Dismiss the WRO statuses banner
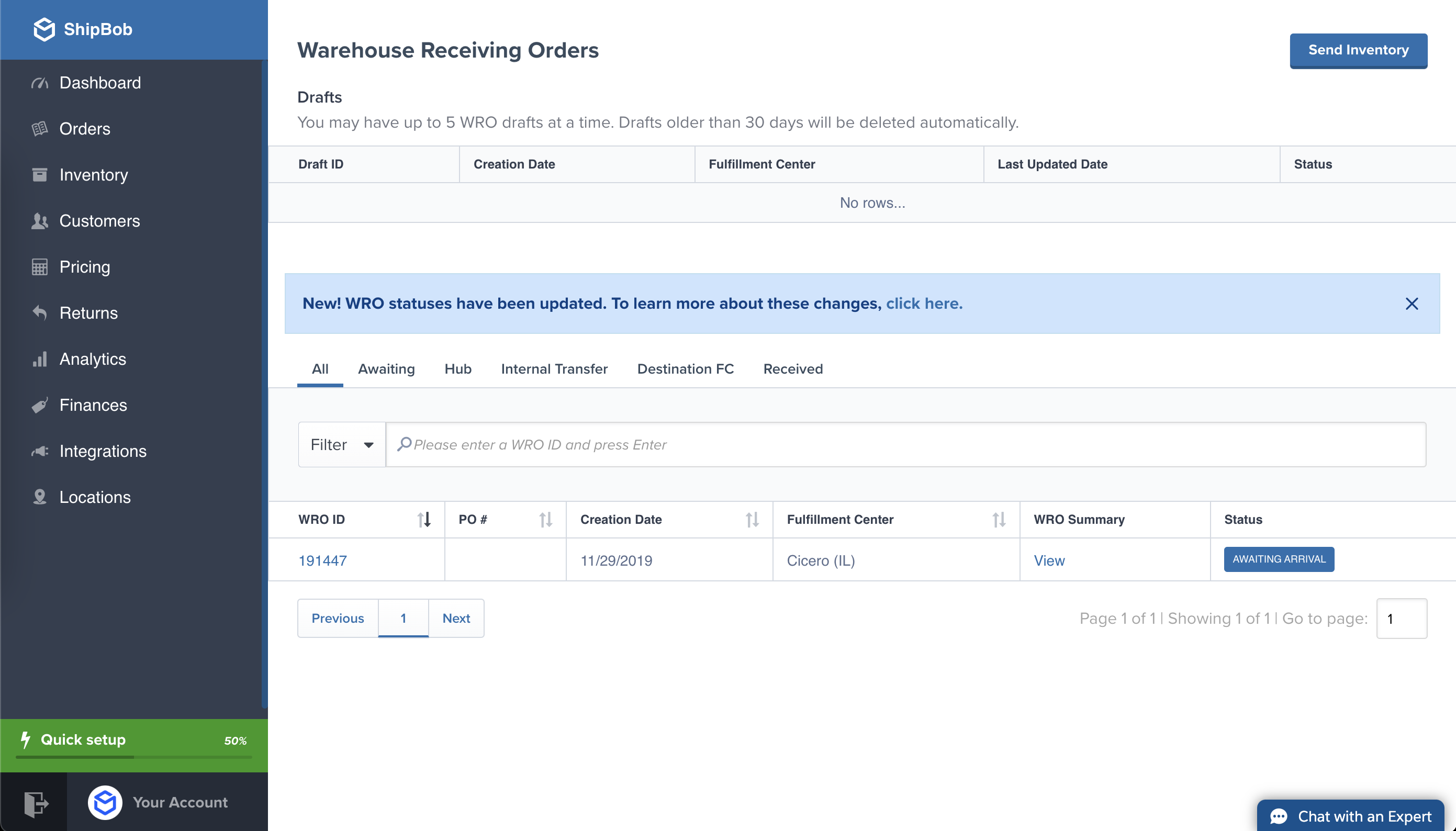Image resolution: width=1456 pixels, height=831 pixels. pos(1412,304)
